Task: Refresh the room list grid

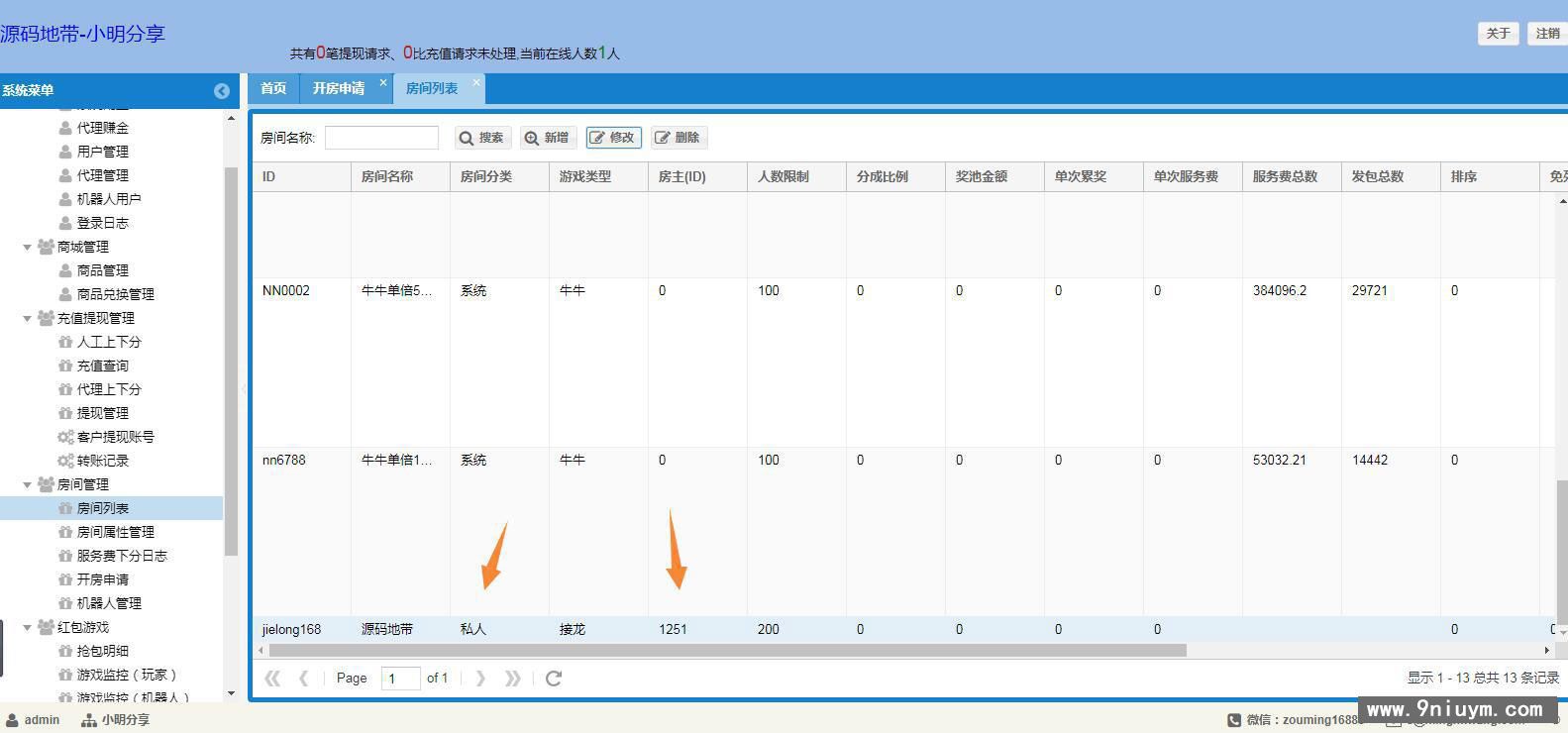Action: [554, 679]
